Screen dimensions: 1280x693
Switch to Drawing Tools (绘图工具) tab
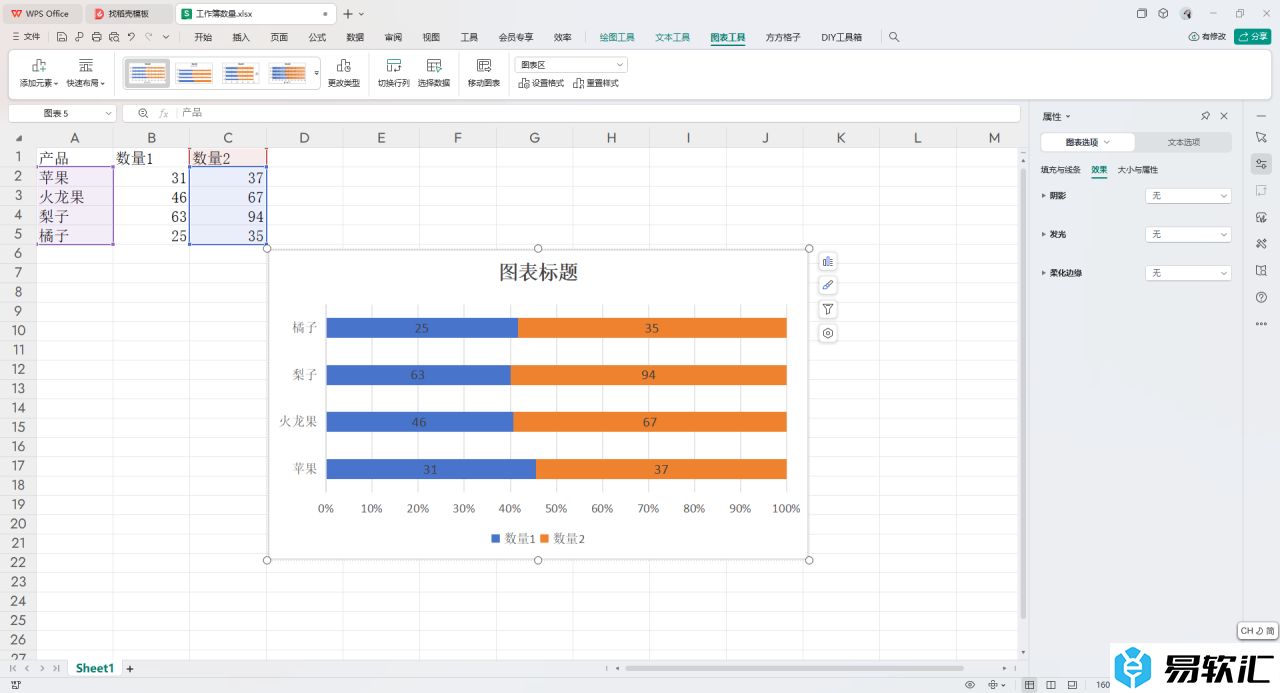coord(617,37)
